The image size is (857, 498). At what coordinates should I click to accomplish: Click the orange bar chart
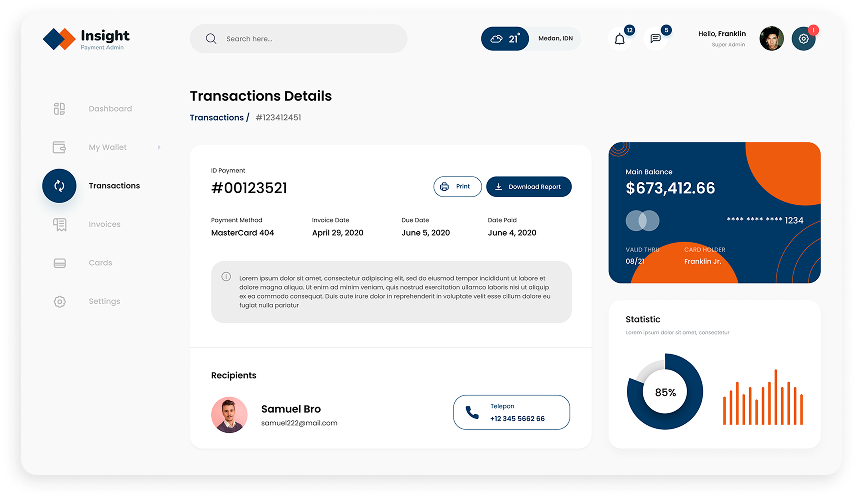[x=763, y=397]
